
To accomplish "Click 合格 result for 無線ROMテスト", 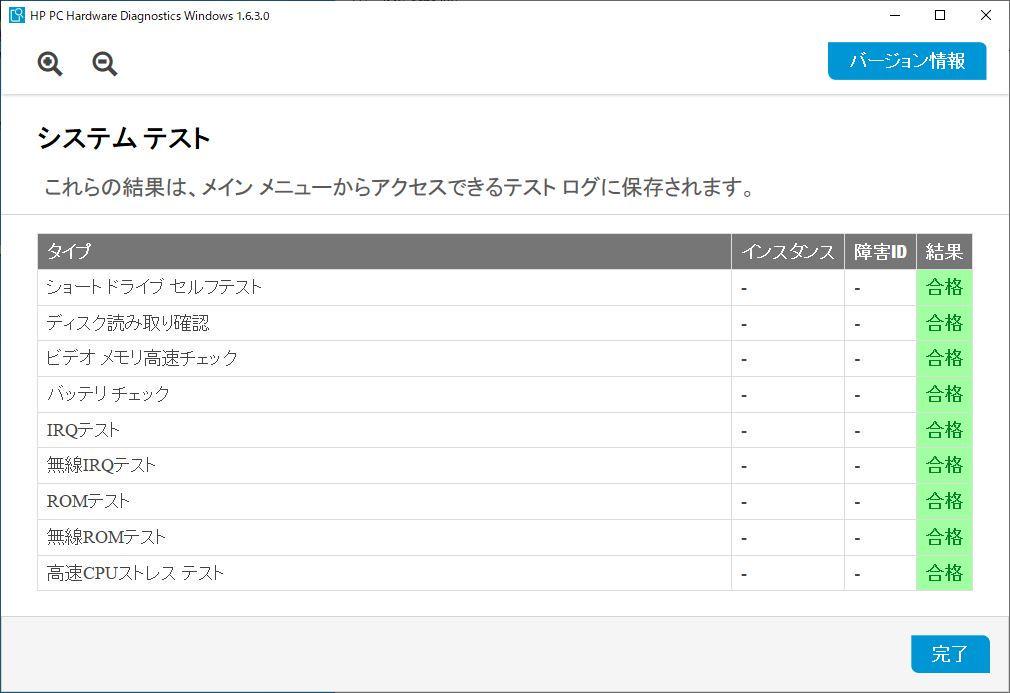I will point(944,537).
